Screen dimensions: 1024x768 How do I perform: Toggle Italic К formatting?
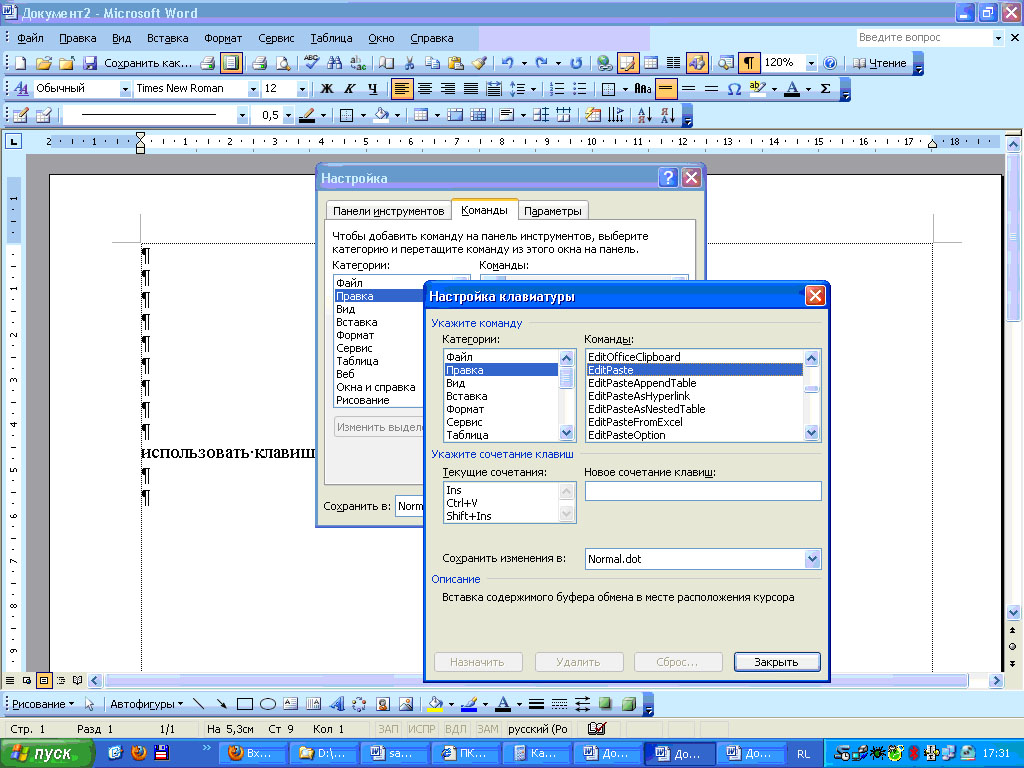coord(349,89)
